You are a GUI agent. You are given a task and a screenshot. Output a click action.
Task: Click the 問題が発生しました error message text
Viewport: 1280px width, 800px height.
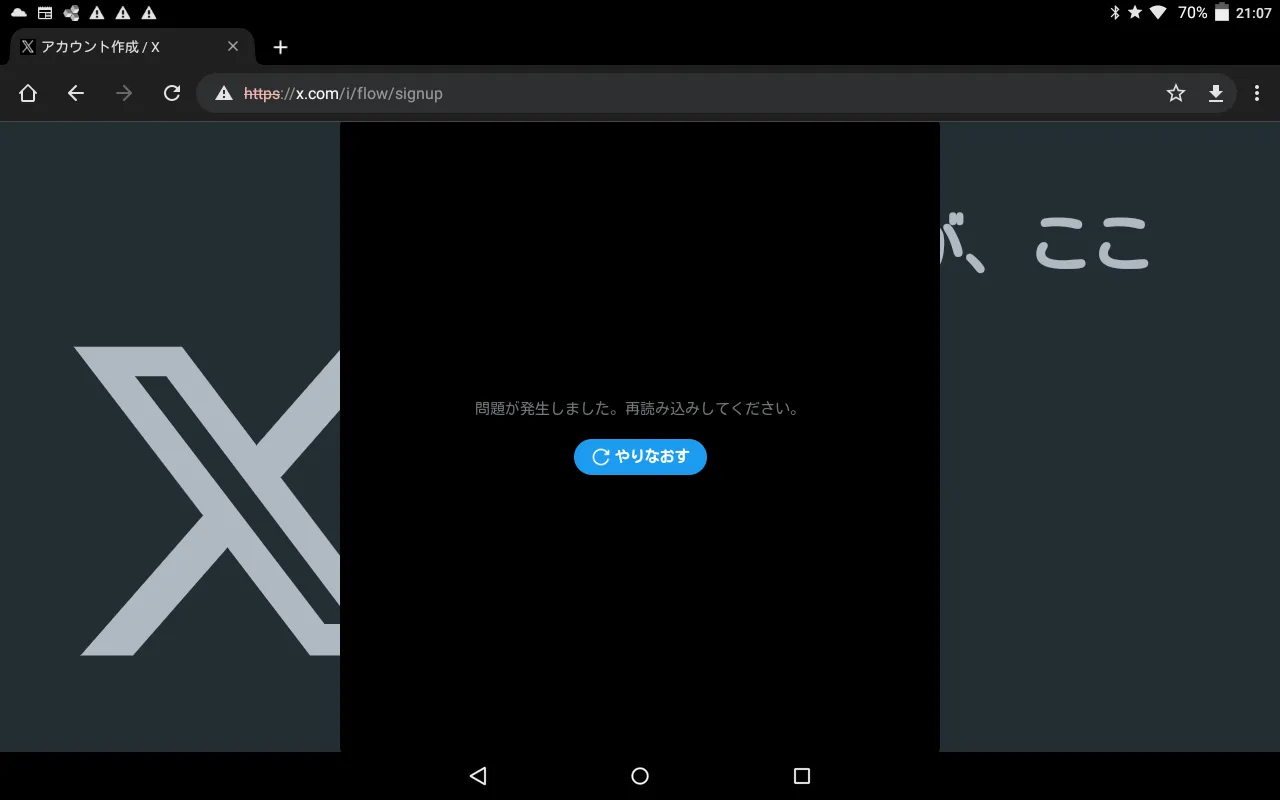click(x=638, y=409)
